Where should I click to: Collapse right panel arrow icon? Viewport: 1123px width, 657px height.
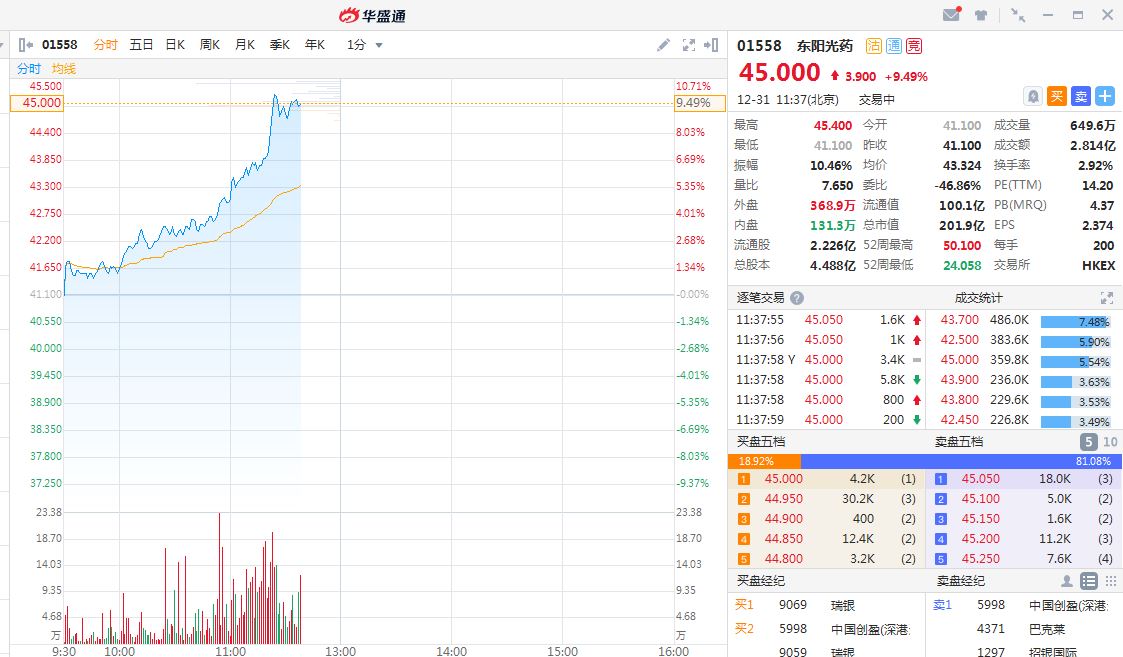pos(712,45)
